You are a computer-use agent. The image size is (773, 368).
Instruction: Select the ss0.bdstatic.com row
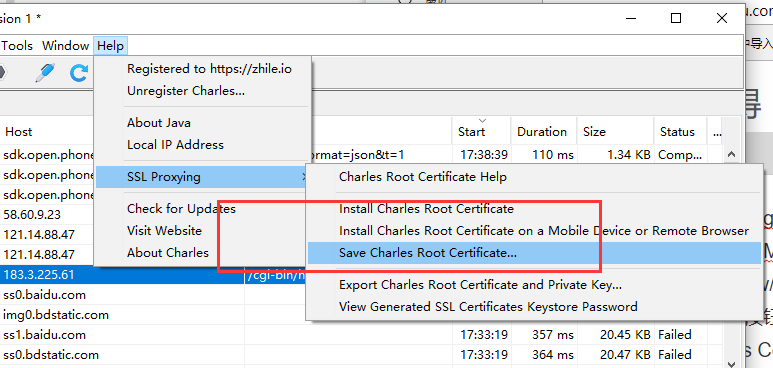tap(51, 355)
